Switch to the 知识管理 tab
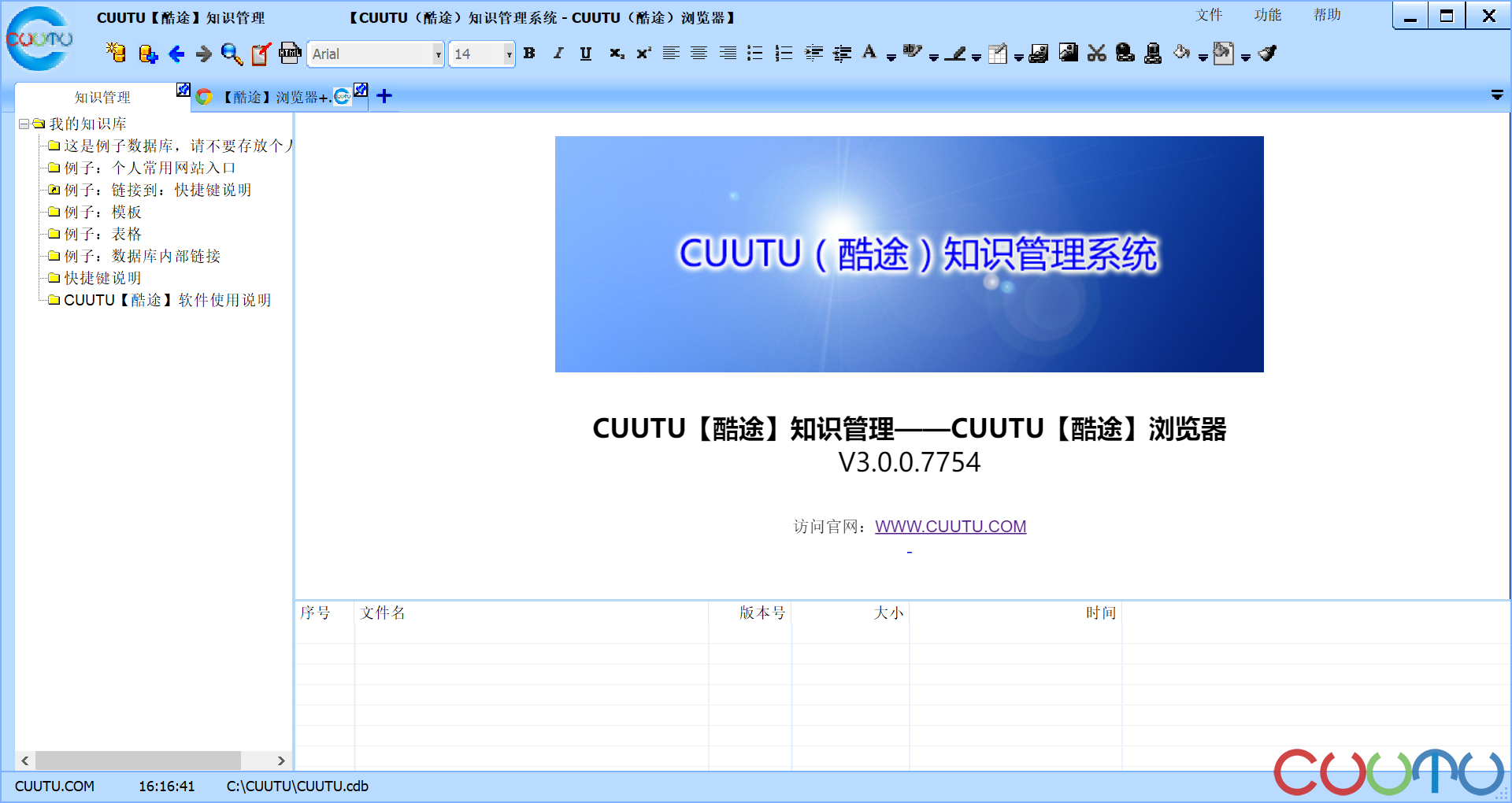The width and height of the screenshot is (1512, 803). coord(102,98)
